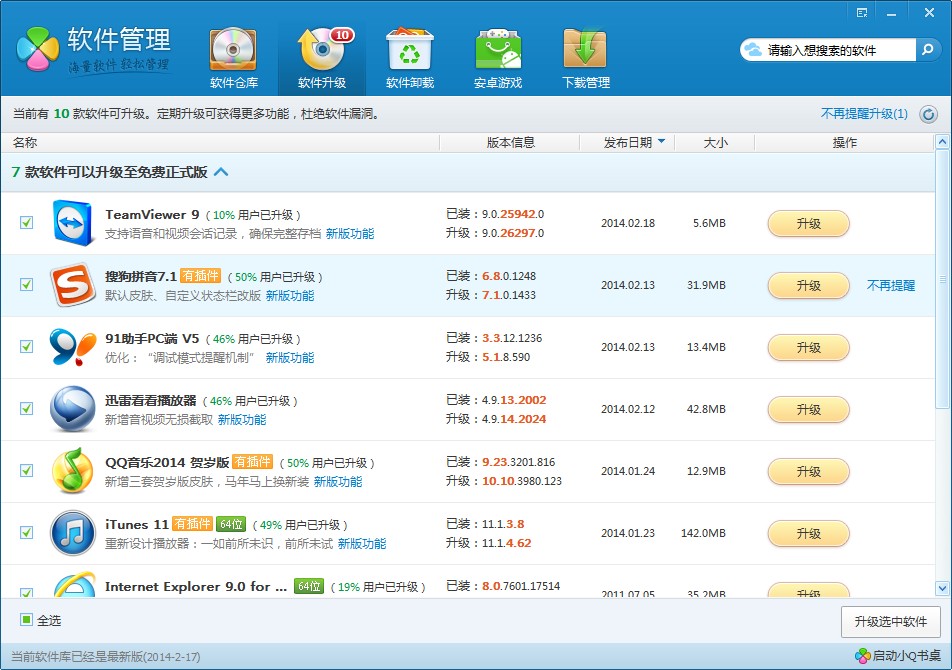This screenshot has width=952, height=670.
Task: Click the 91助手 app icon
Action: [x=72, y=347]
